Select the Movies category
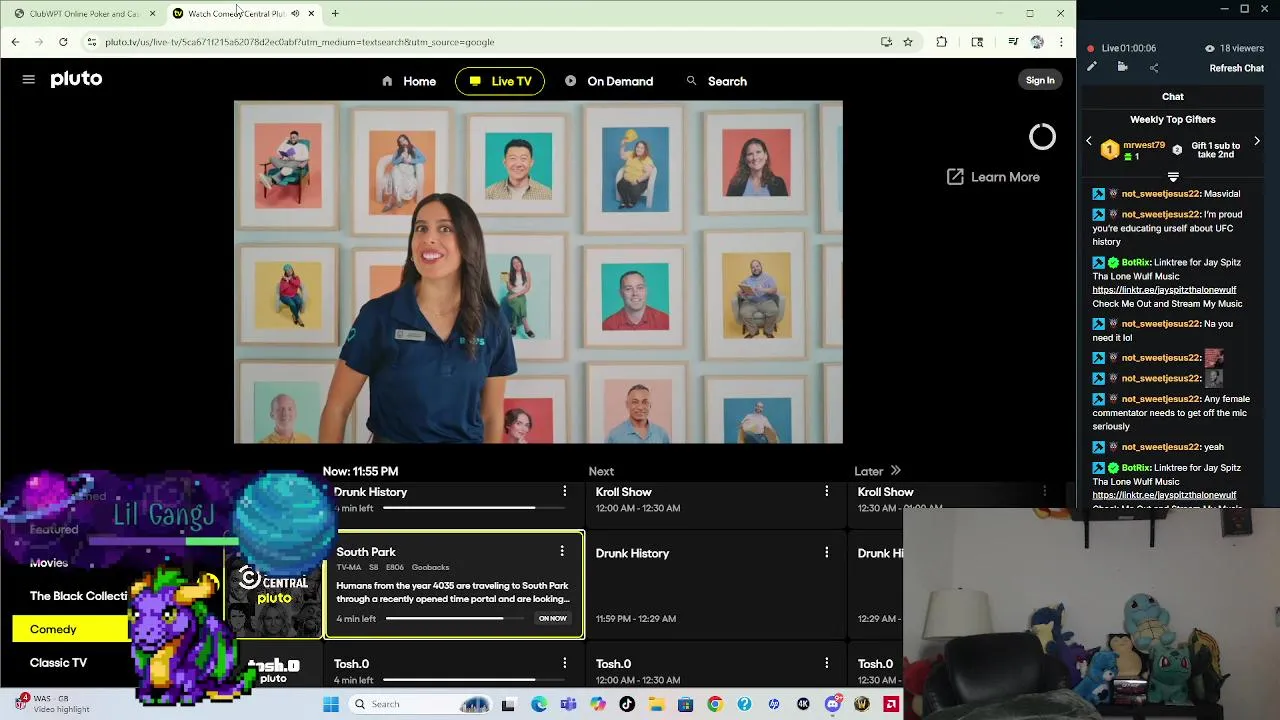This screenshot has width=1280, height=720. (49, 562)
